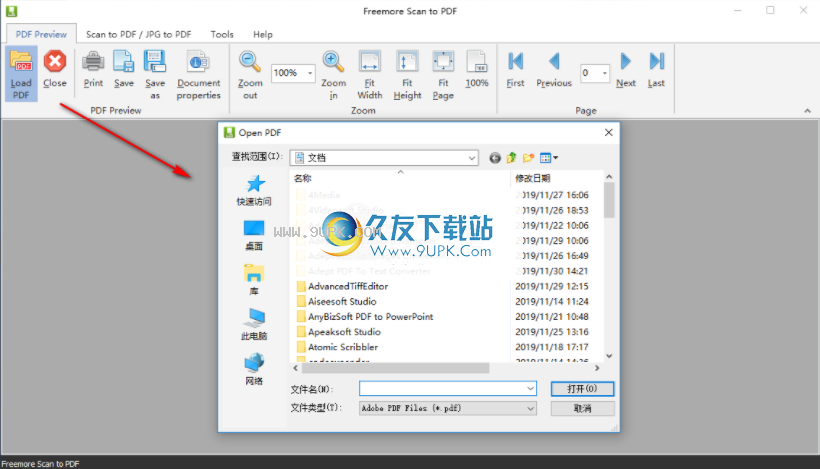Open Document properties
The width and height of the screenshot is (820, 469).
(x=198, y=74)
